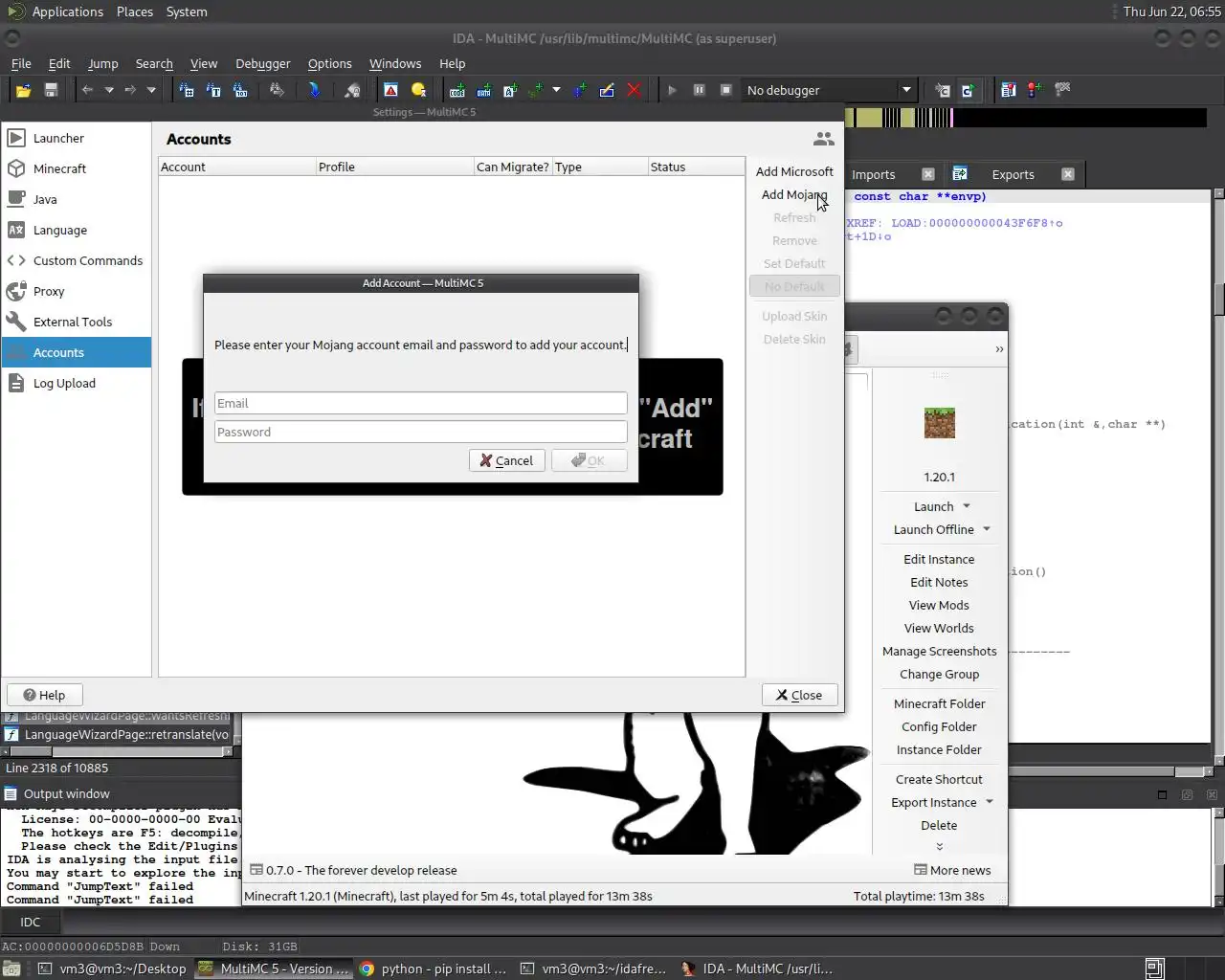1225x980 pixels.
Task: Click the Add Mojang button
Action: click(x=794, y=194)
